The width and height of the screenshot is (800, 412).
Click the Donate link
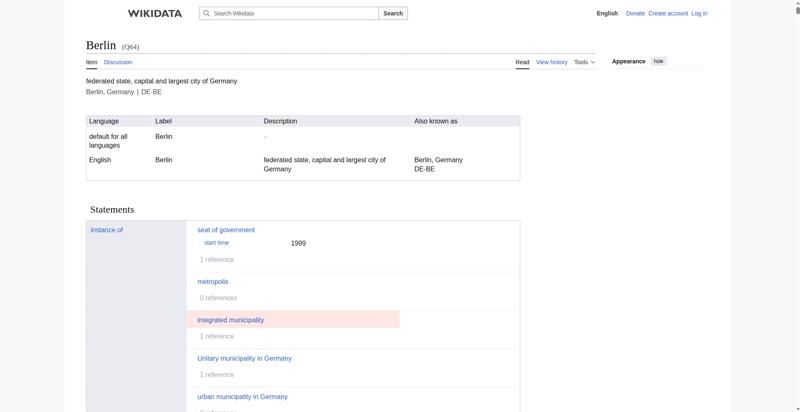(635, 13)
